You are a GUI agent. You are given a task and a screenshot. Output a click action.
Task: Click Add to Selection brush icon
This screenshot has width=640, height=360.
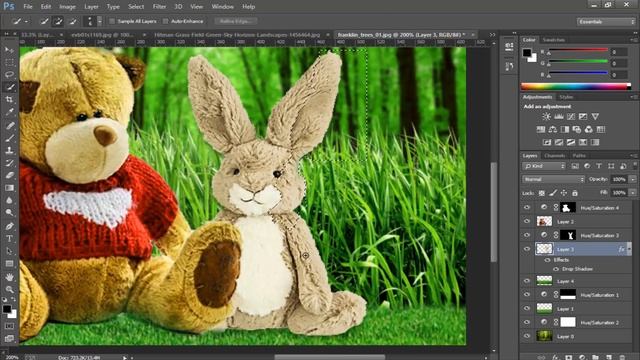(x=58, y=21)
